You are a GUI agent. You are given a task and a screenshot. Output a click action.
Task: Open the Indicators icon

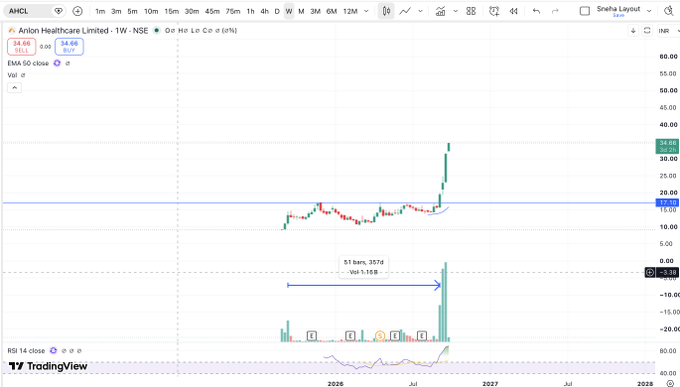click(x=441, y=11)
